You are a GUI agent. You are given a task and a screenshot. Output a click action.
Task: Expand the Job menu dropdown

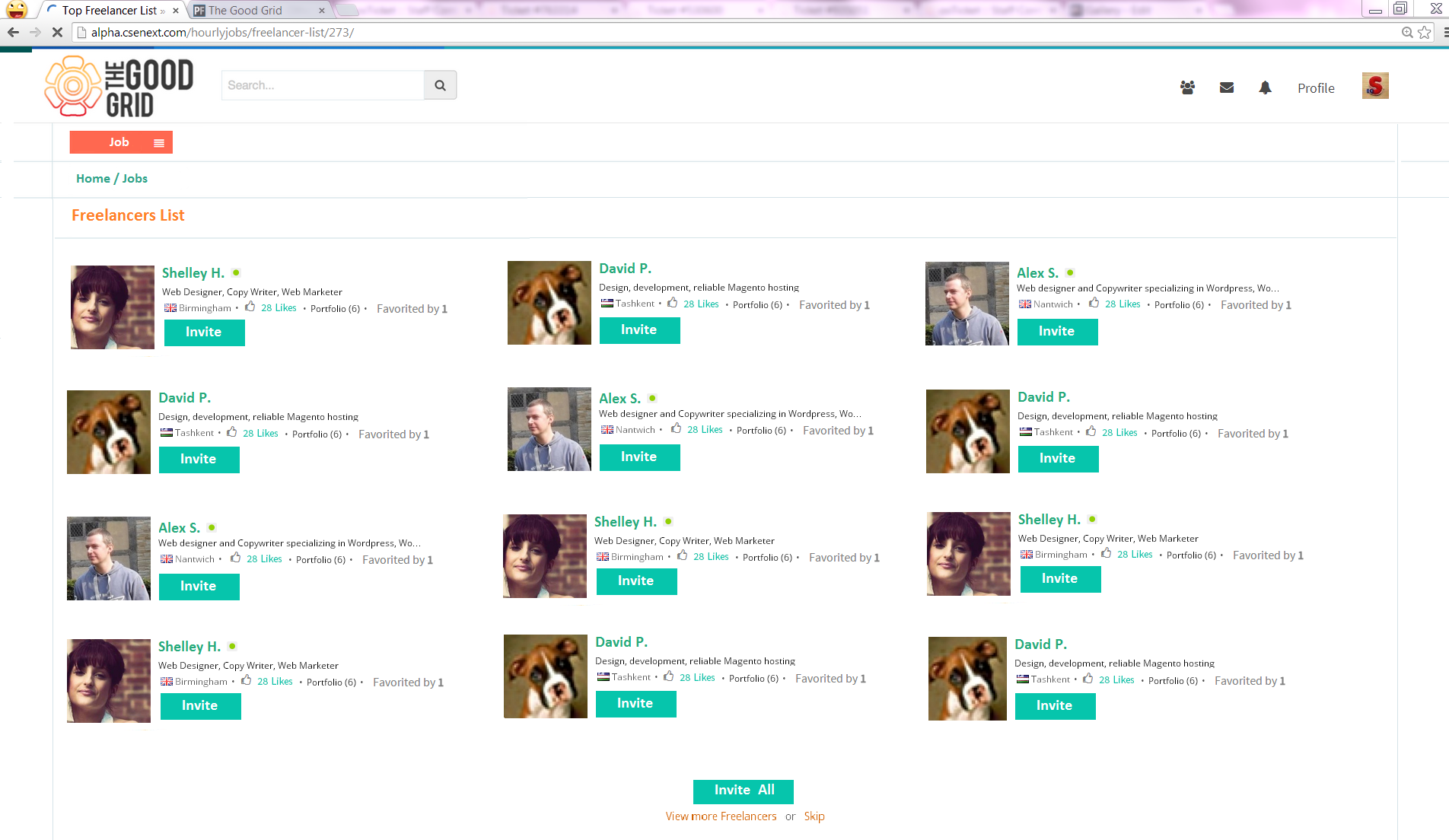(121, 142)
